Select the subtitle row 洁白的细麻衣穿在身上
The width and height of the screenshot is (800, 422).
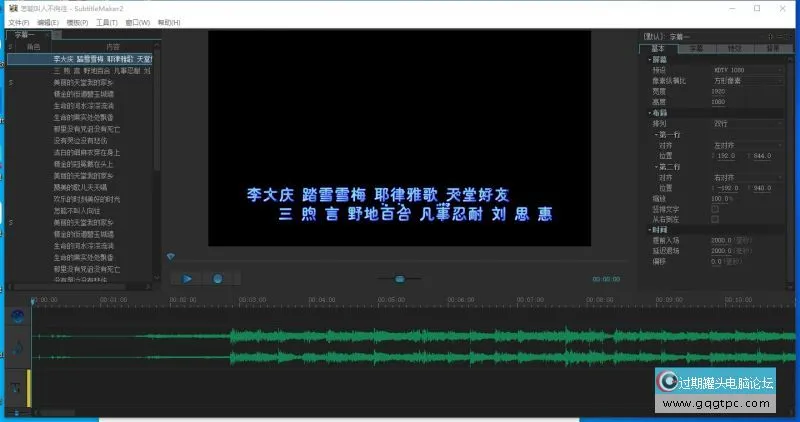click(80, 152)
